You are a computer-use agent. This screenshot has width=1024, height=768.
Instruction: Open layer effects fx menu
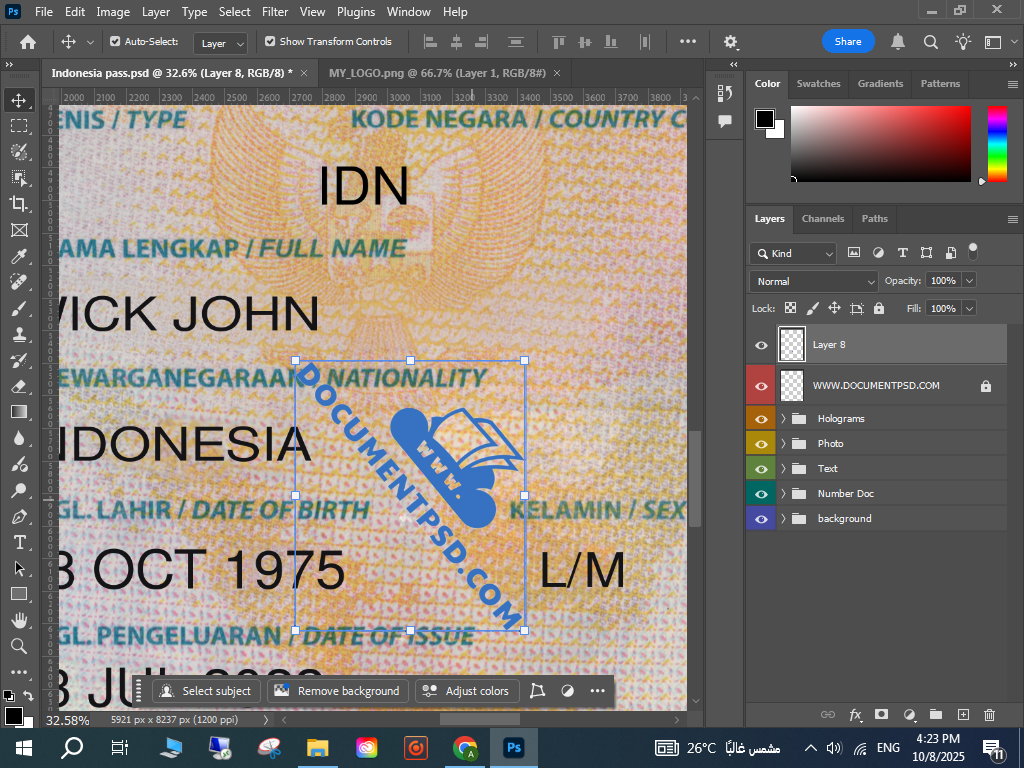coord(855,715)
